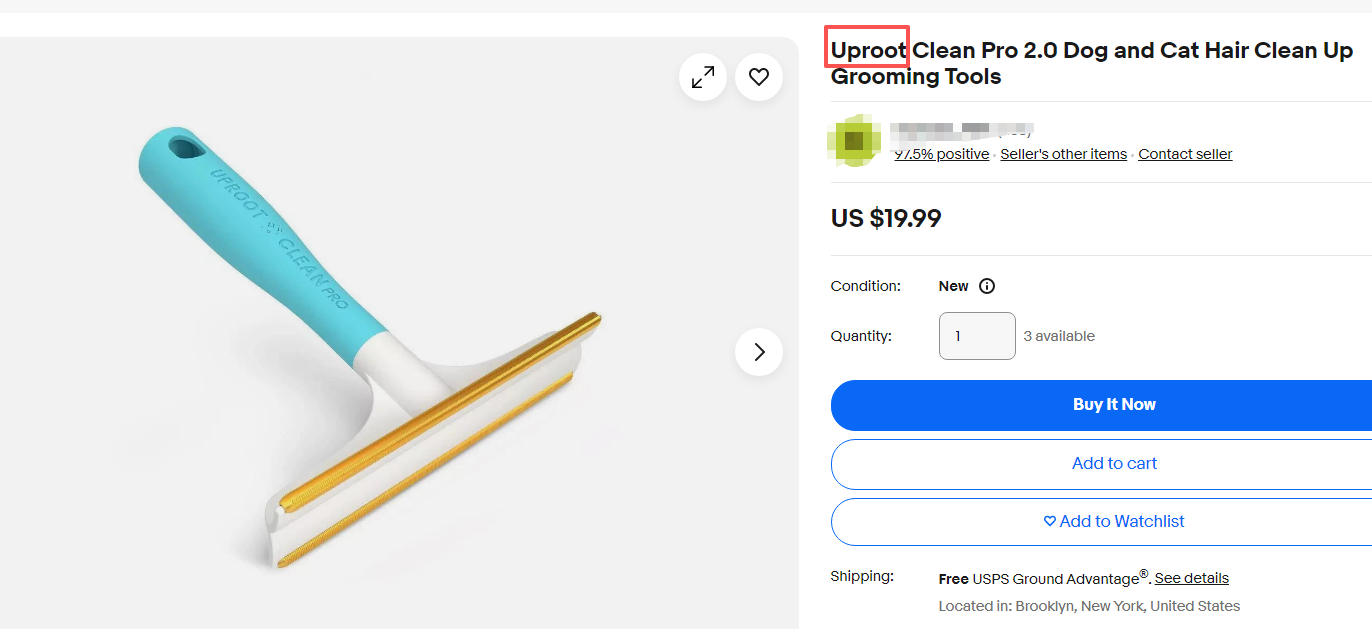Select the quantity input field
1372x629 pixels.
[x=976, y=335]
